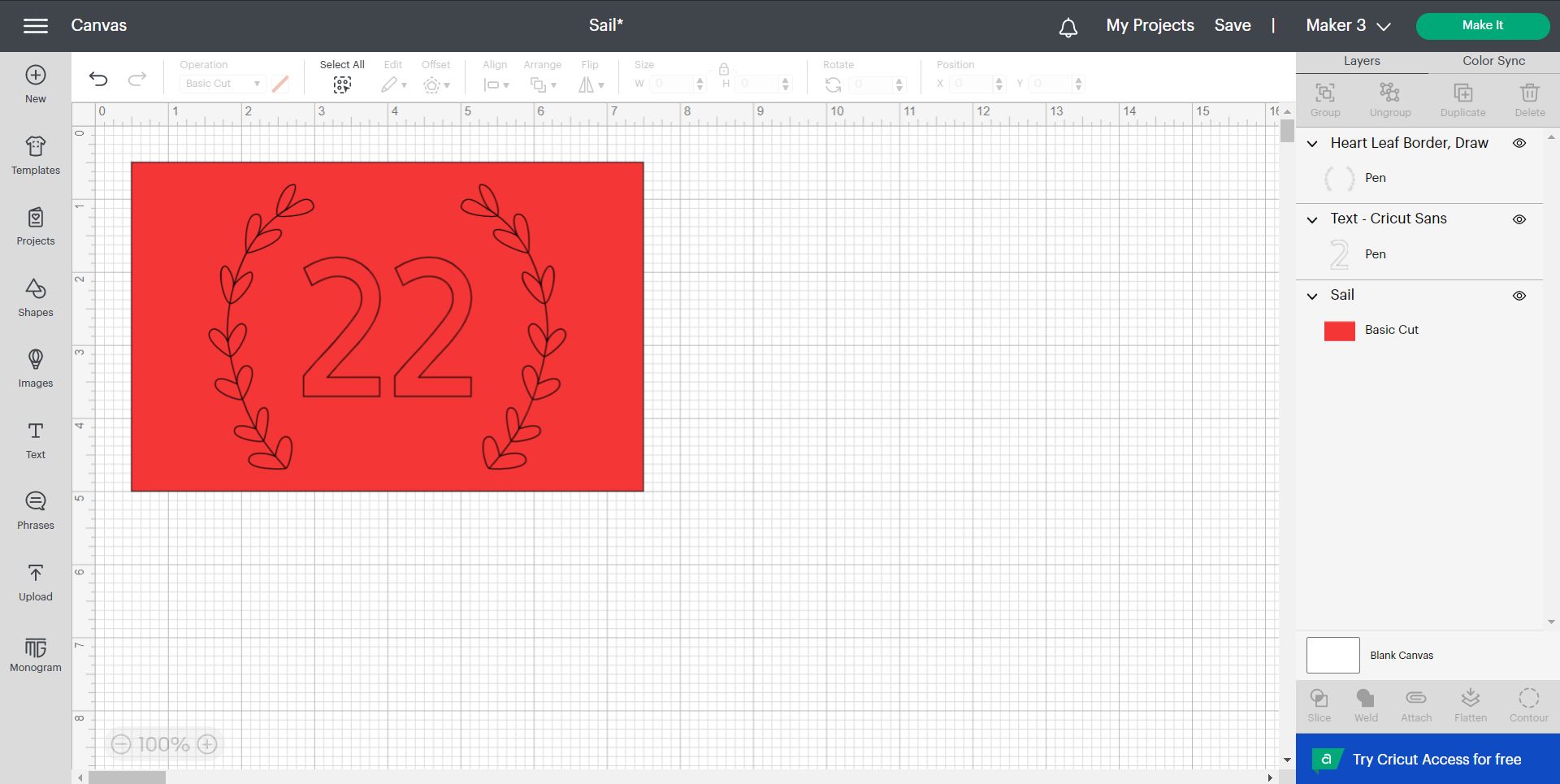Click the Attach icon

(1415, 704)
